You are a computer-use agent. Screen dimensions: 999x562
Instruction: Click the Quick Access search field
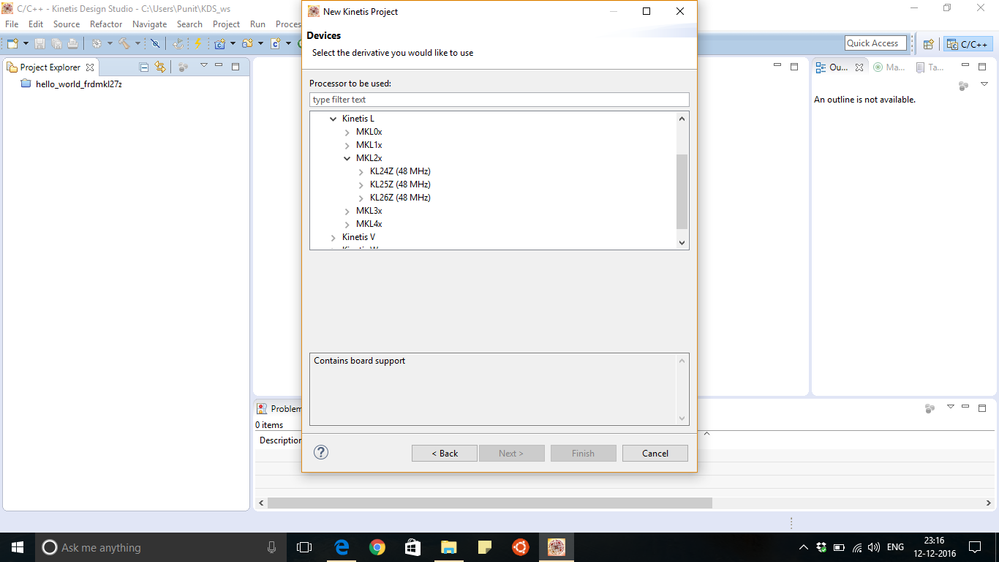point(875,43)
